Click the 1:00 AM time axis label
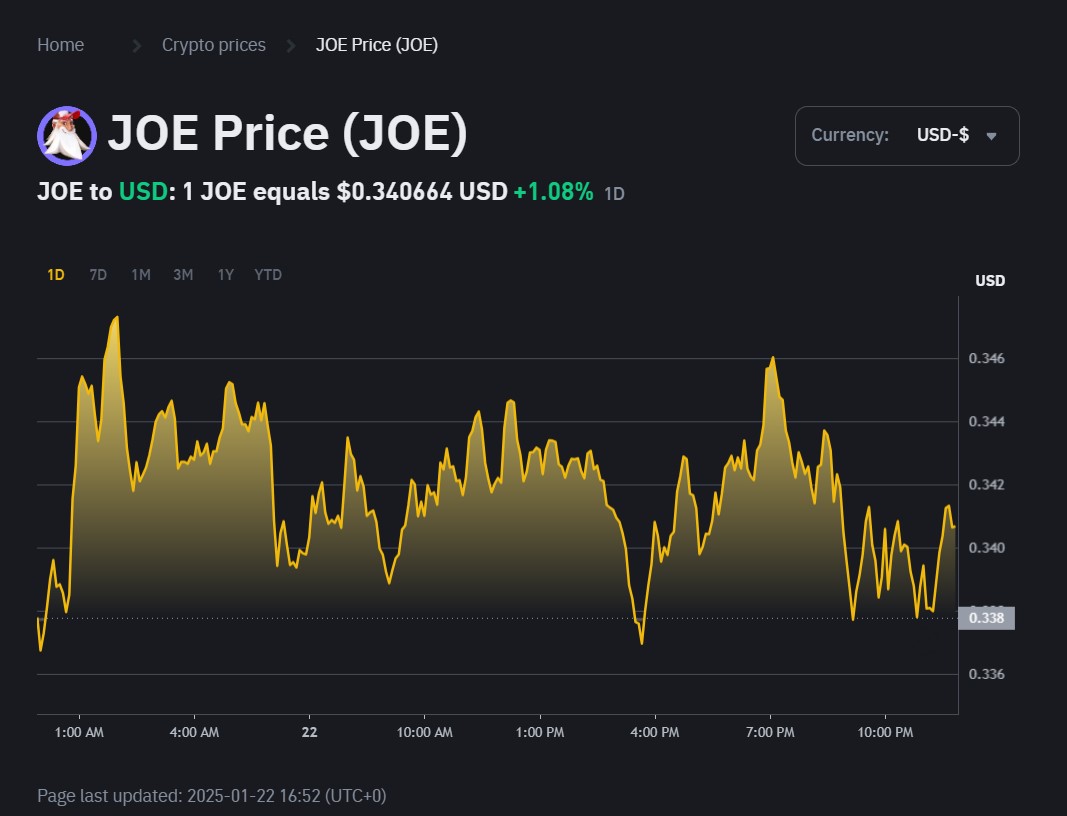This screenshot has width=1067, height=816. tap(79, 732)
